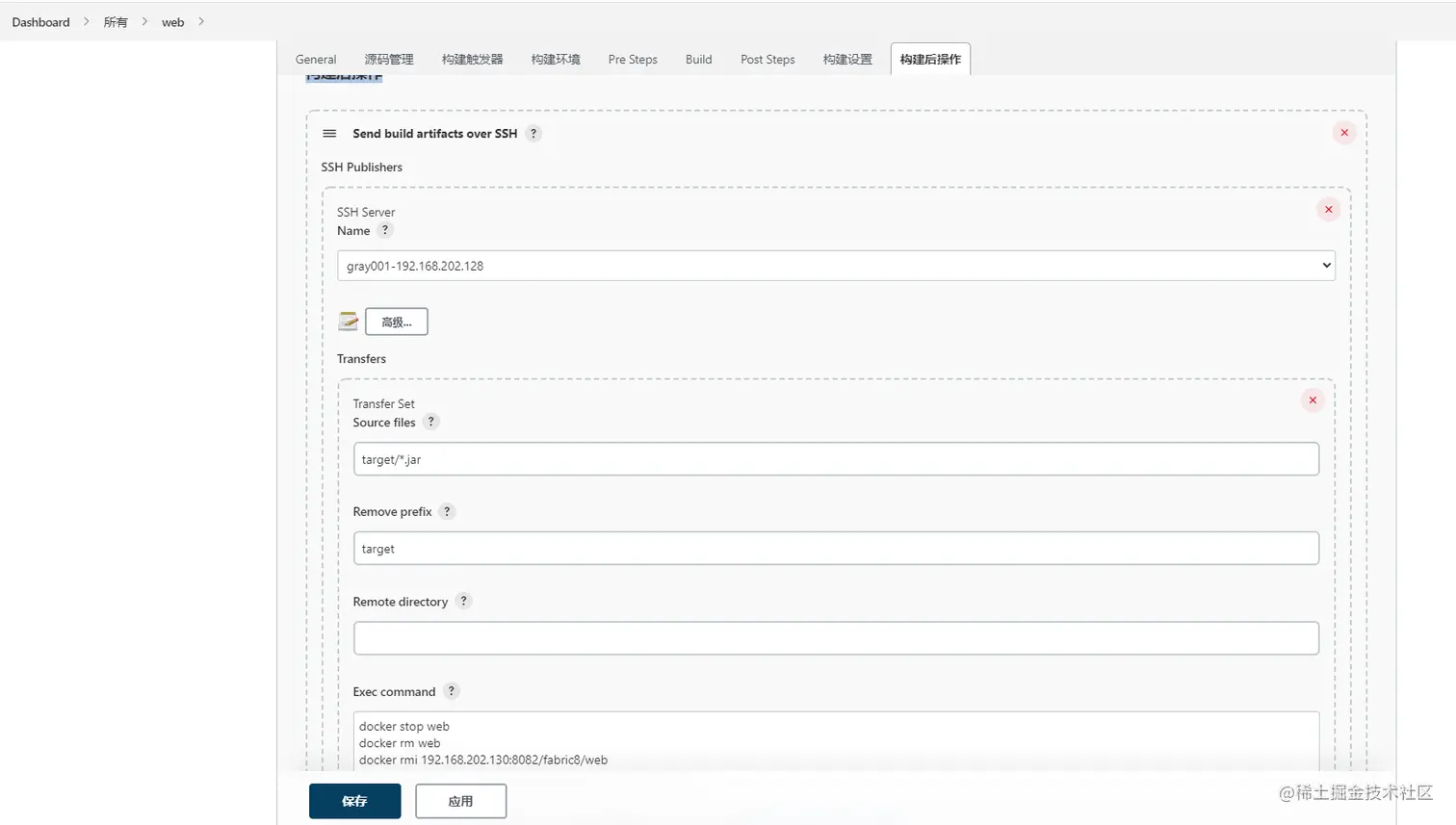Switch to the Build tab
The height and width of the screenshot is (825, 1456).
coord(699,60)
